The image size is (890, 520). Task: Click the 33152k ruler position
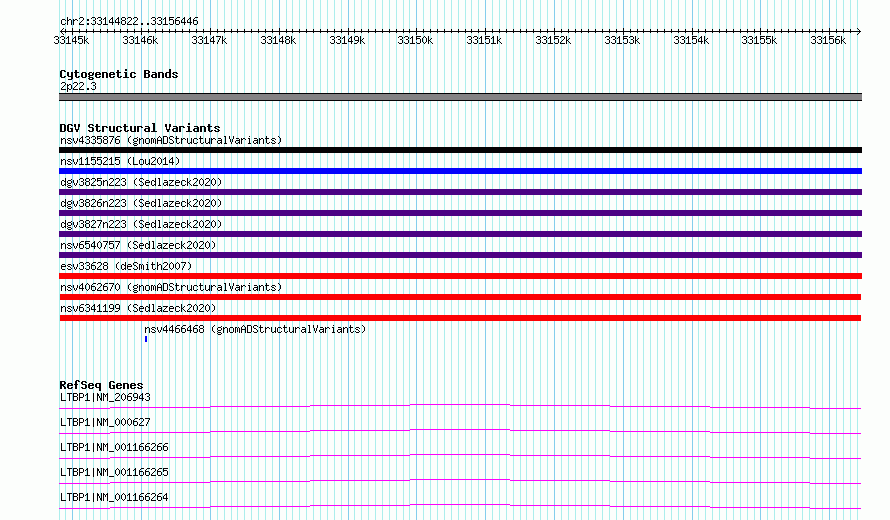(553, 40)
